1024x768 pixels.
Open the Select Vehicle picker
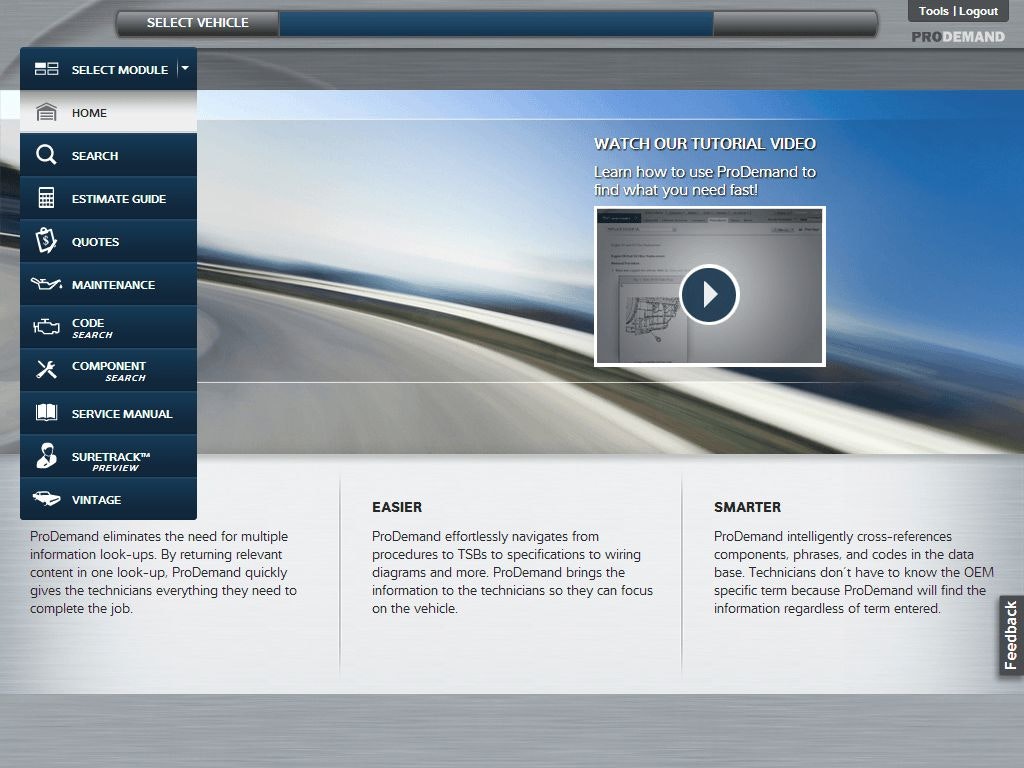pyautogui.click(x=196, y=22)
